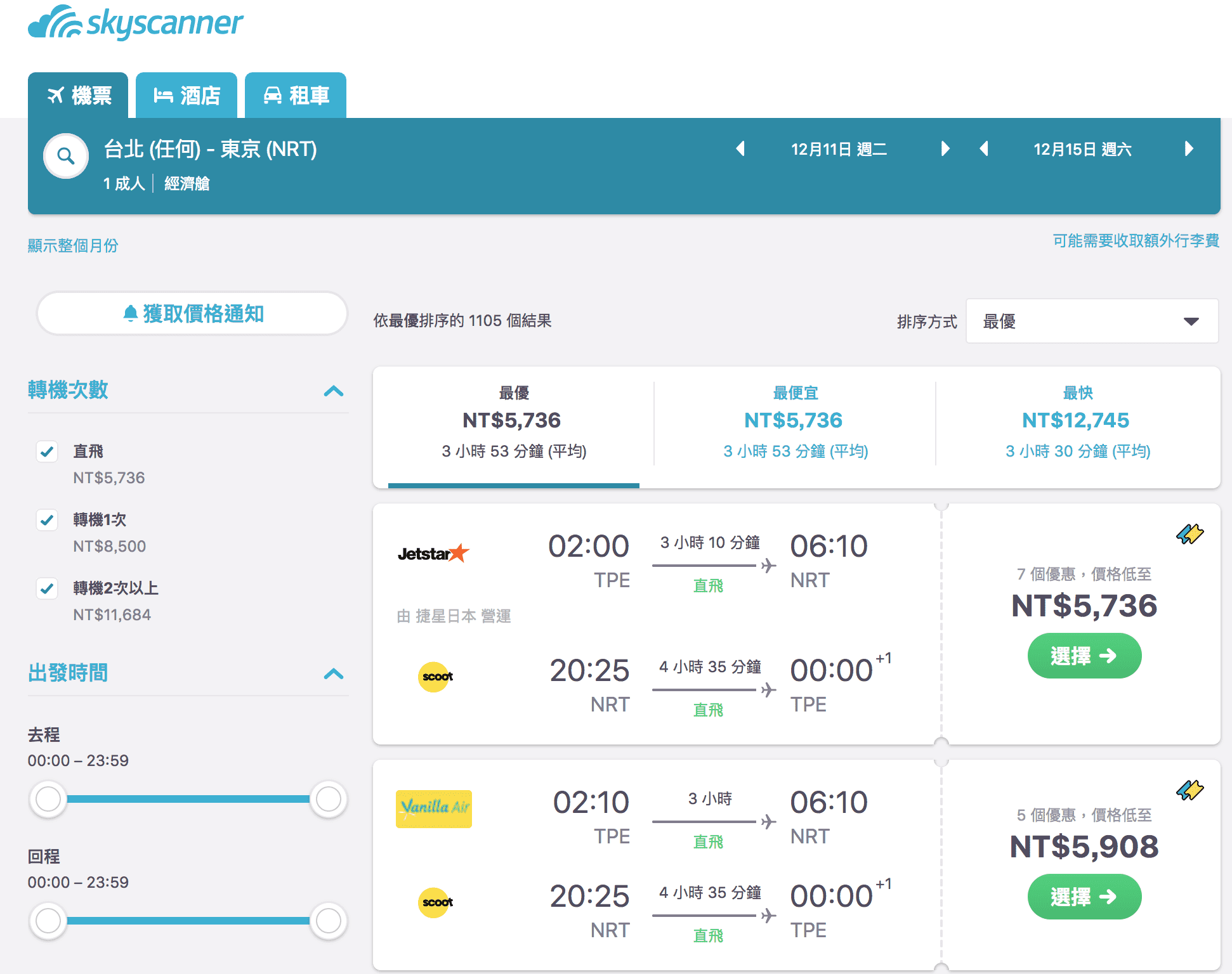Image resolution: width=1232 pixels, height=974 pixels.
Task: Click the 台北 (任何) - 東京 (NRT) route text
Action: click(x=211, y=149)
